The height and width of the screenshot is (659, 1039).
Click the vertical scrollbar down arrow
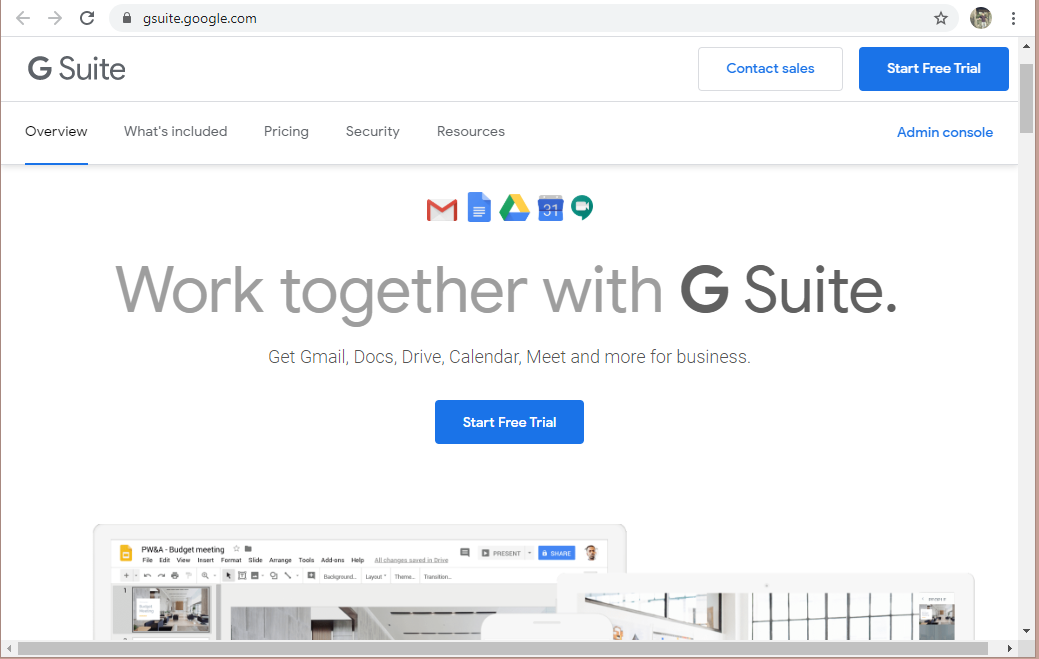[x=1026, y=631]
